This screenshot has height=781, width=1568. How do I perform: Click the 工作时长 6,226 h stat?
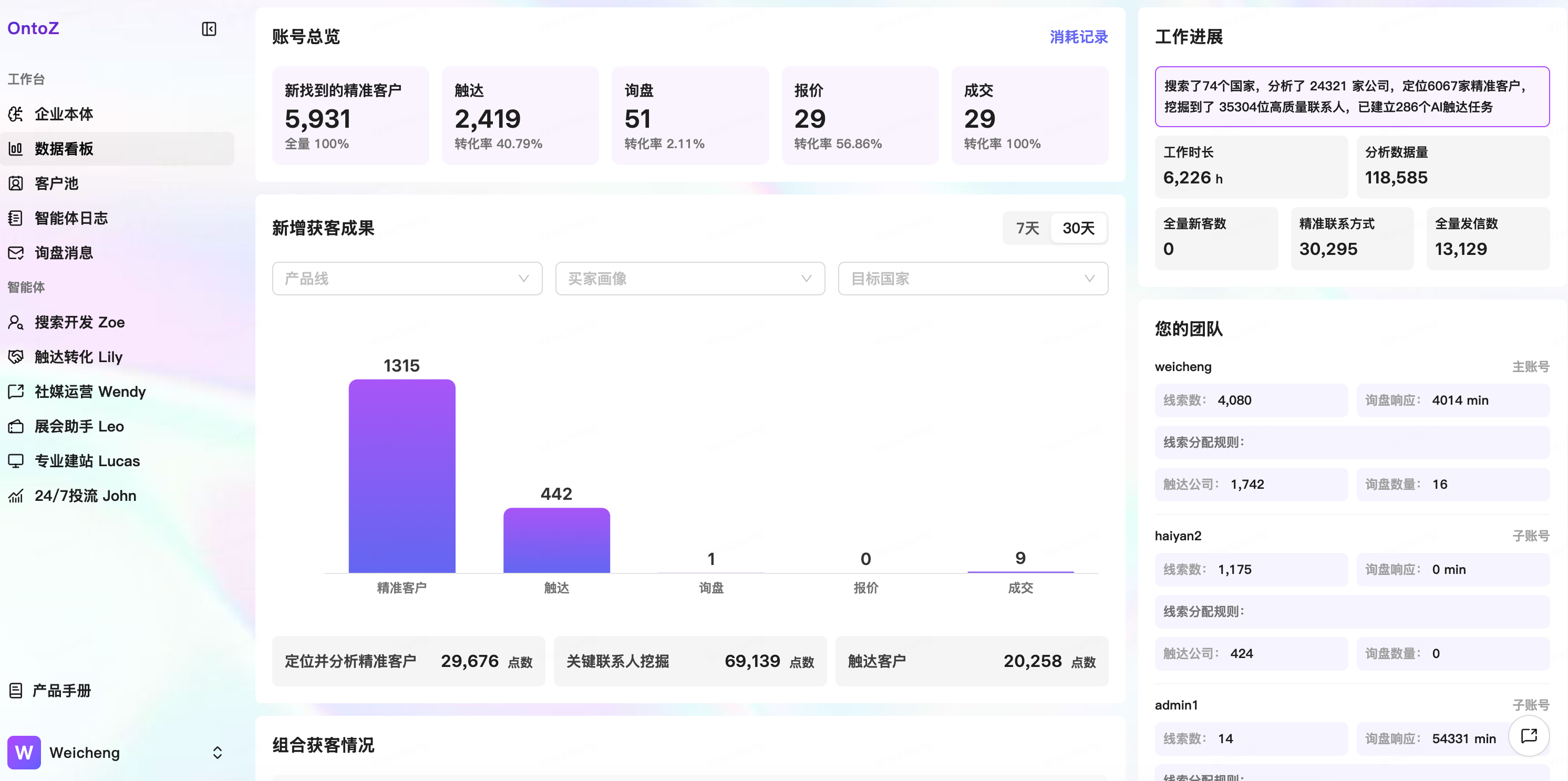[x=1251, y=167]
